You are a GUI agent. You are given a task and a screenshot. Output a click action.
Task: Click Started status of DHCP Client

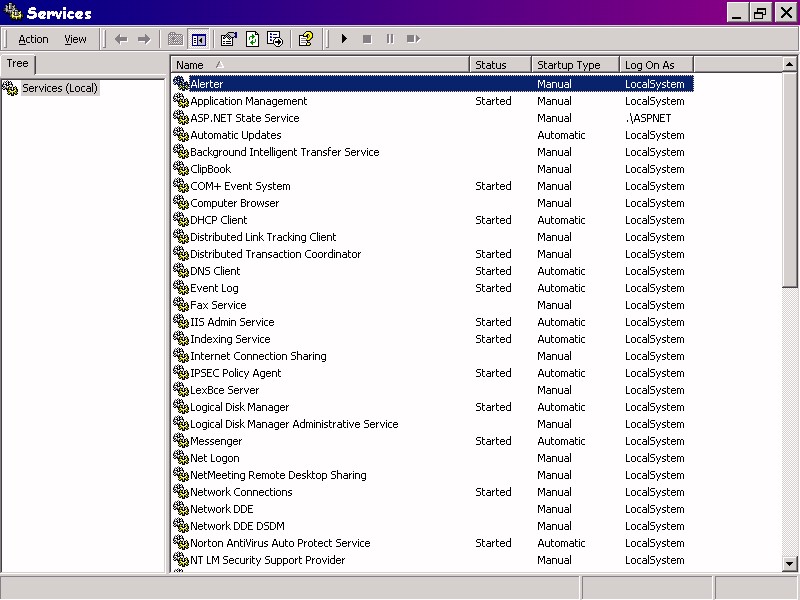pos(493,220)
